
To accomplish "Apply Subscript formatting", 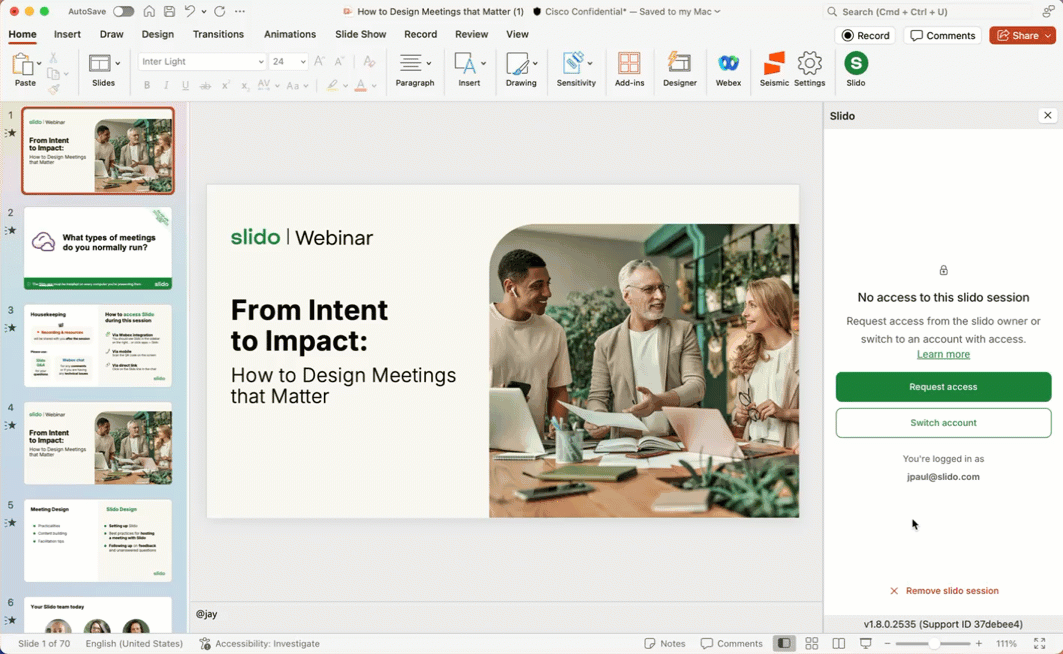I will (245, 85).
